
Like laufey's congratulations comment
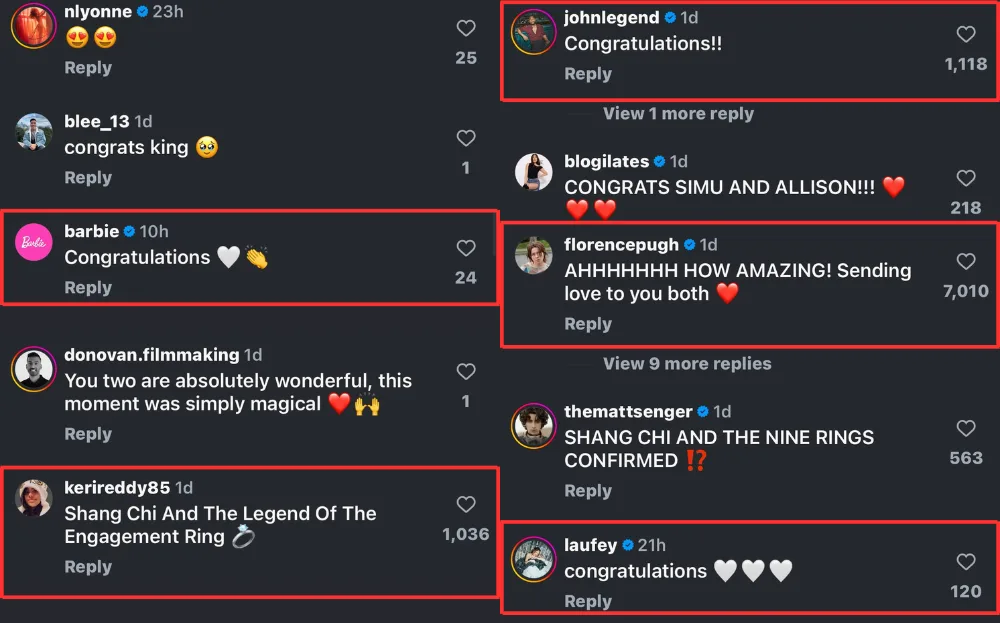point(966,562)
